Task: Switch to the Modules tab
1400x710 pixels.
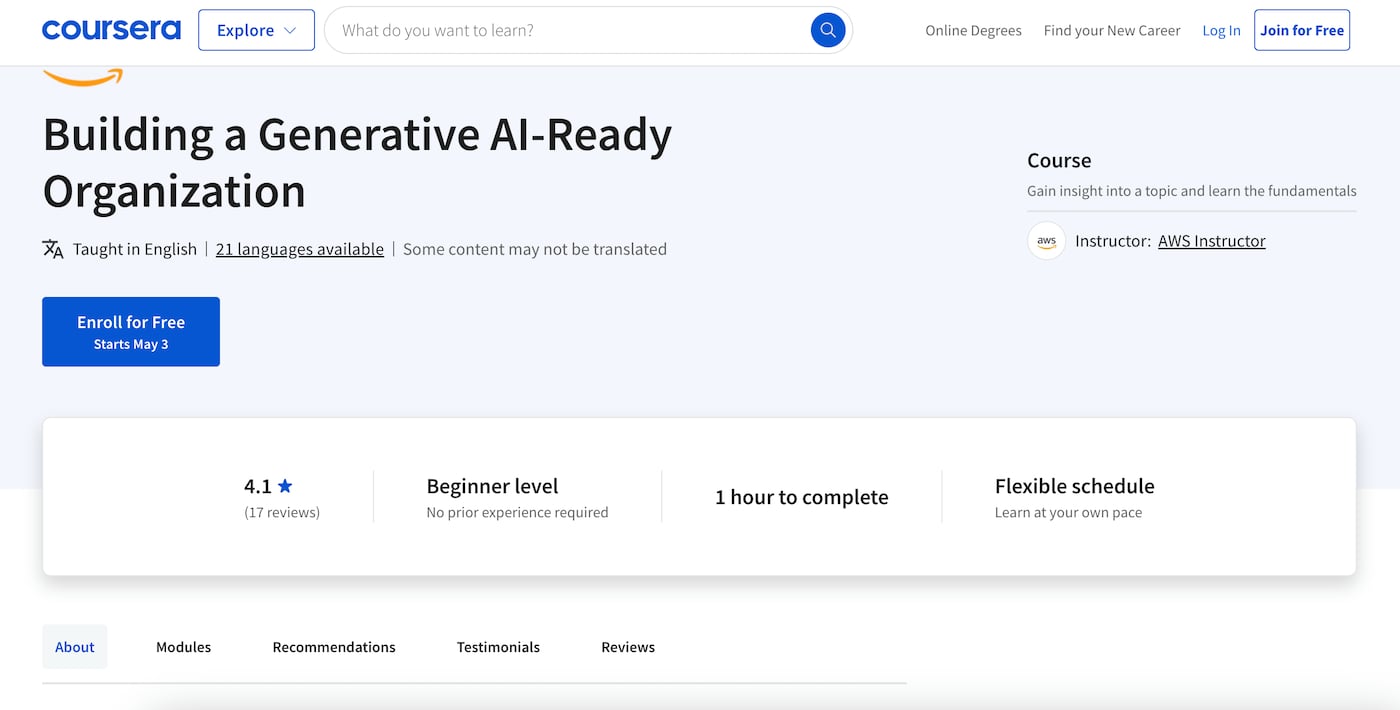Action: (x=183, y=647)
